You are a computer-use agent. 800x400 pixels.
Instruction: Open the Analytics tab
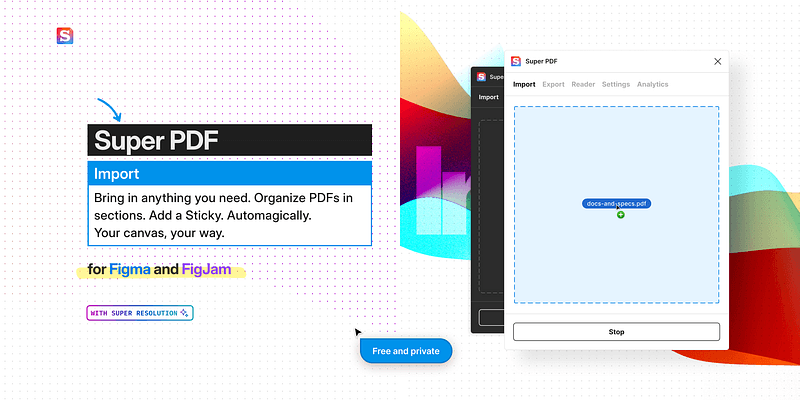[653, 84]
